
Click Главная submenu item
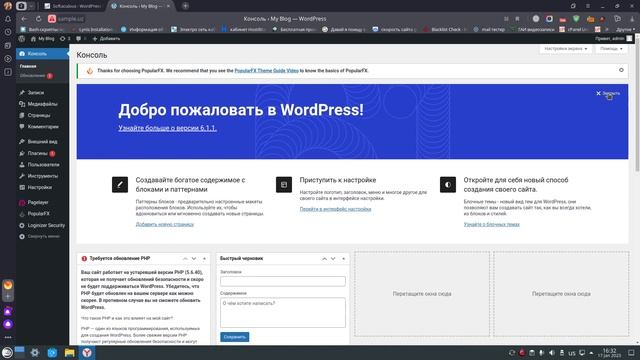tap(28, 66)
